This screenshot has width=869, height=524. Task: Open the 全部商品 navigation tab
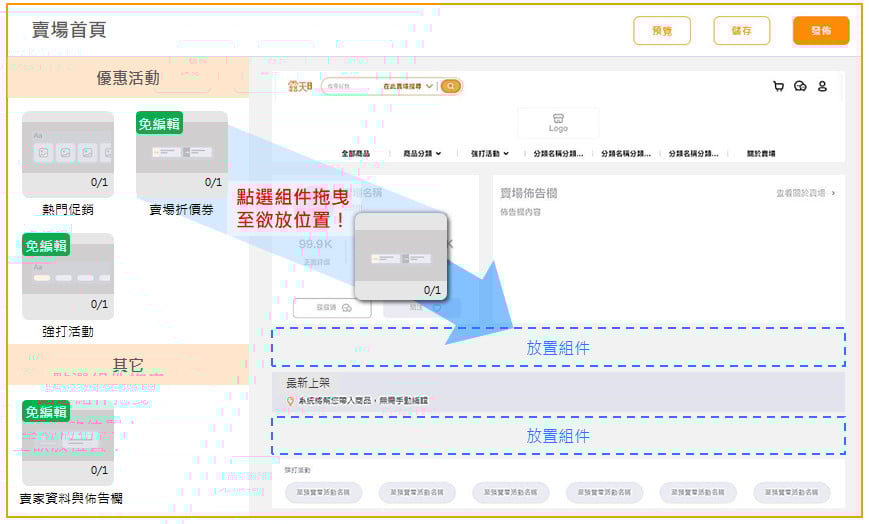click(356, 154)
